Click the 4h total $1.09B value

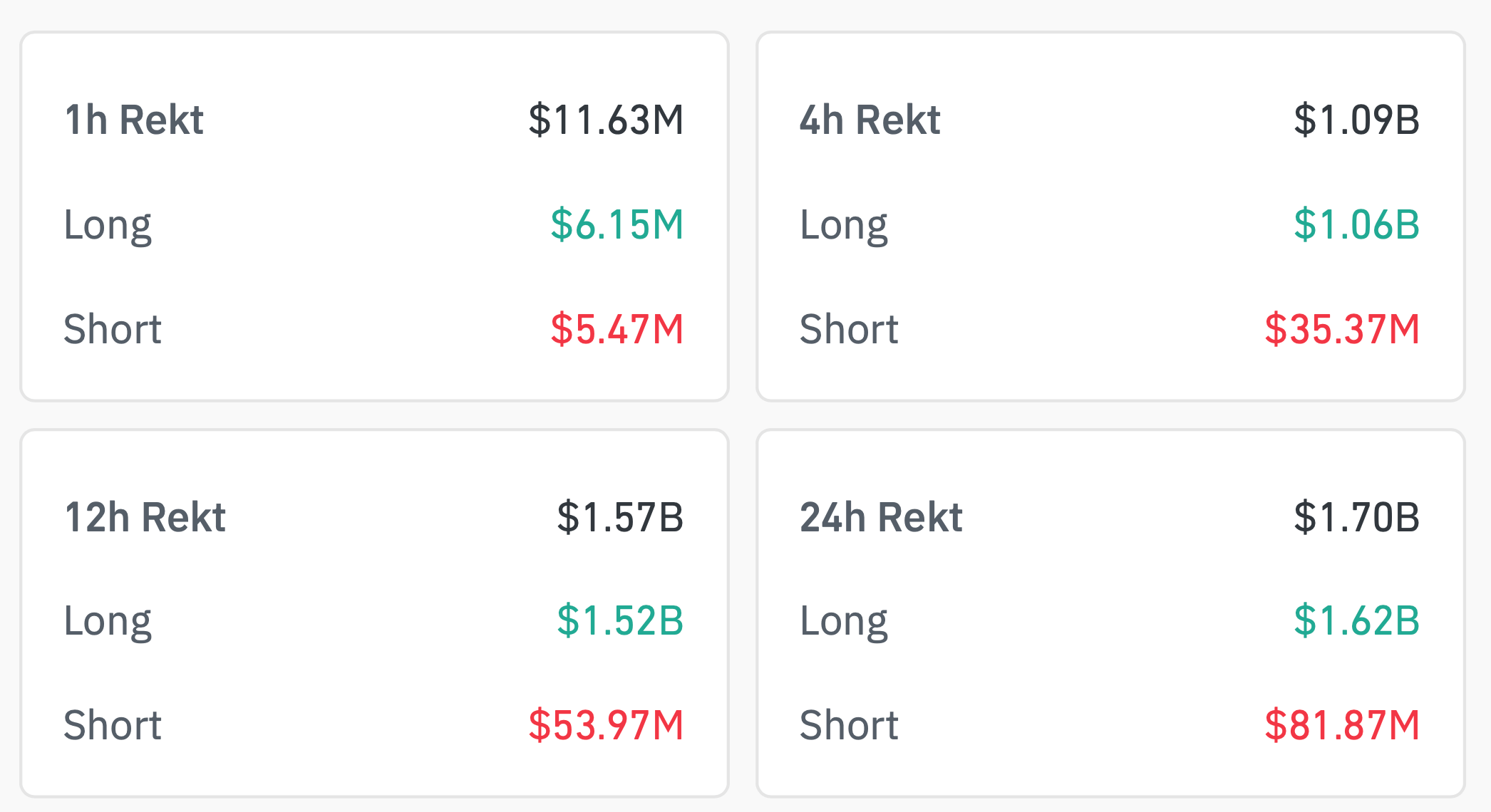coord(1357,120)
